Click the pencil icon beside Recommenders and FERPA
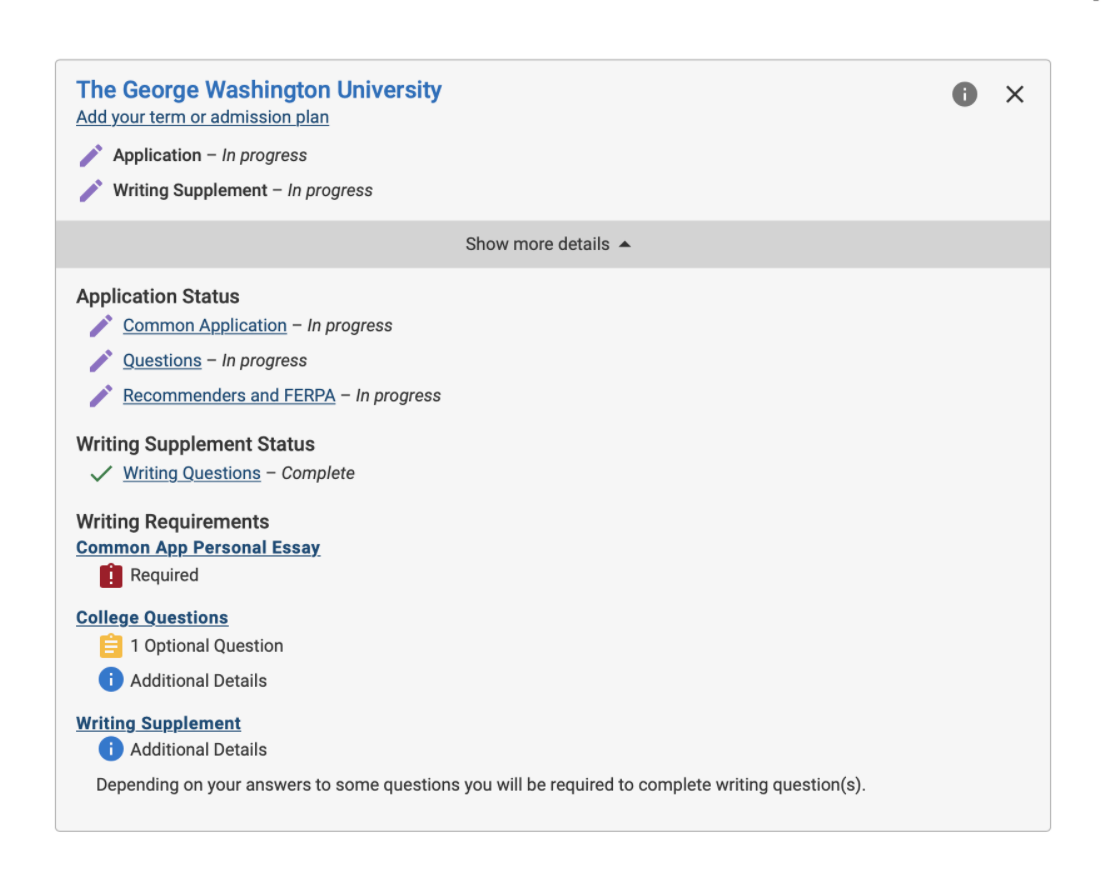This screenshot has height=870, width=1106. click(x=100, y=395)
